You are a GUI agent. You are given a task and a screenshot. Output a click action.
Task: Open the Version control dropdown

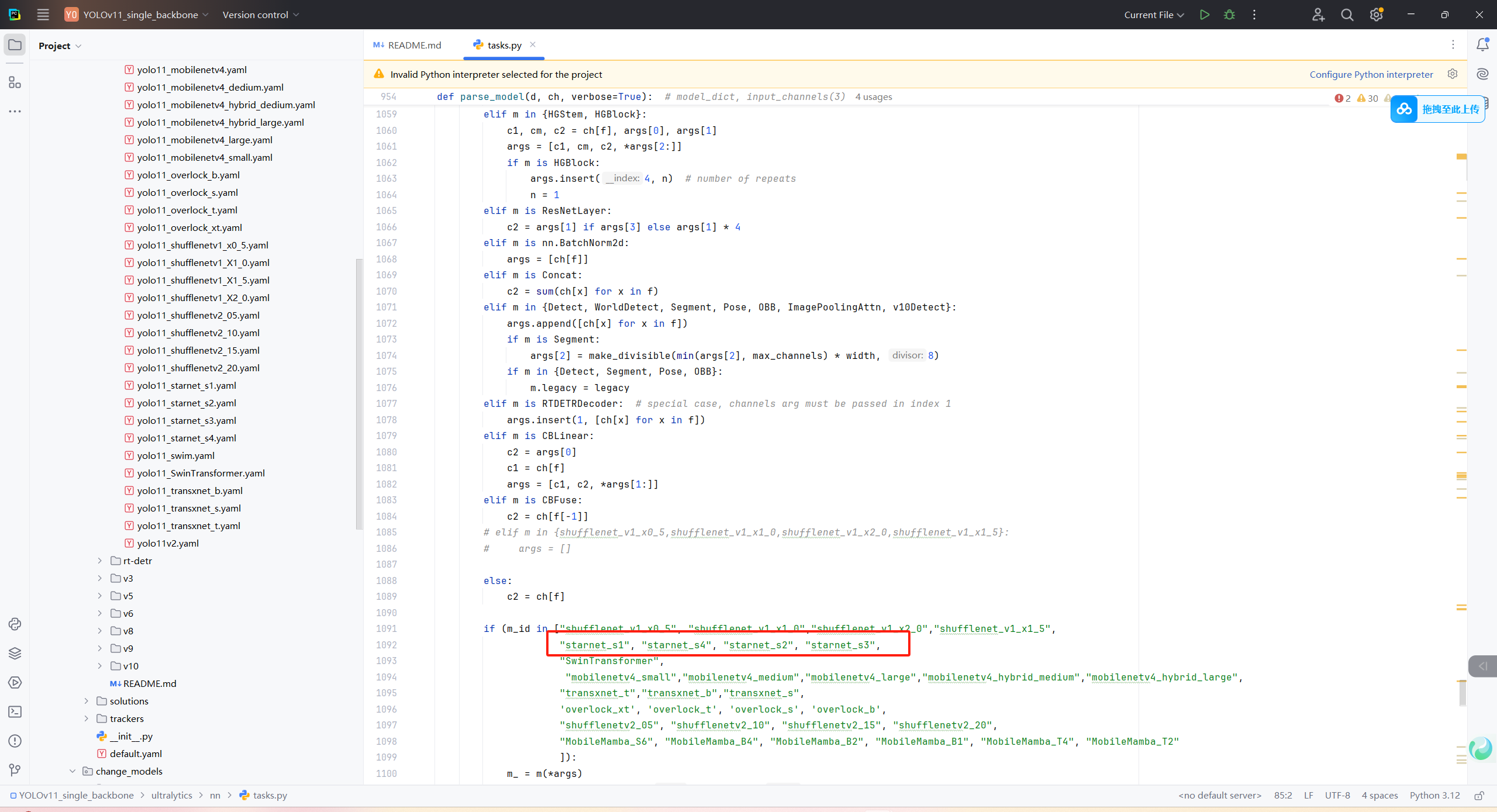pos(260,15)
